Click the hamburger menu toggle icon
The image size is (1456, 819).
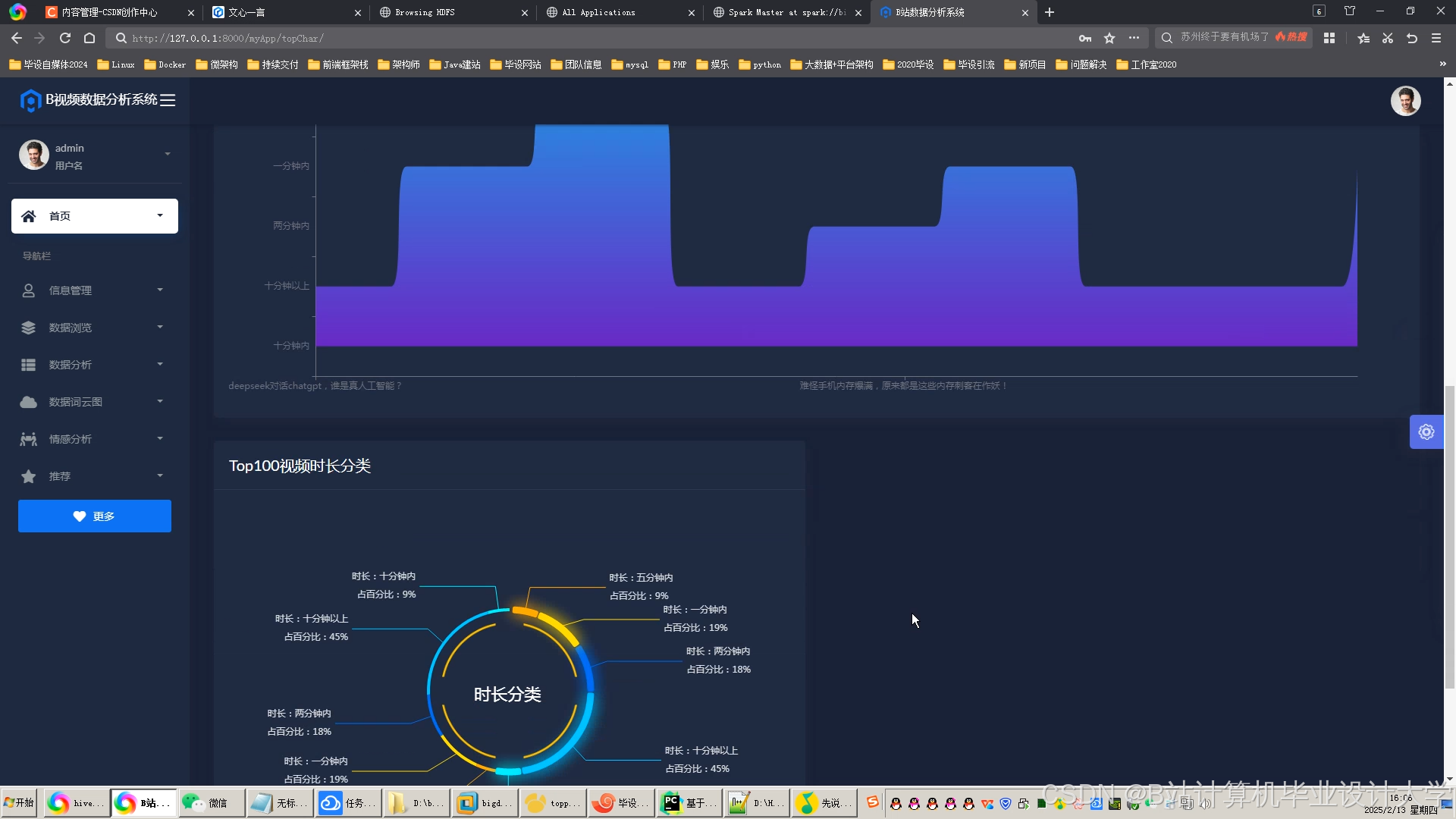click(168, 100)
